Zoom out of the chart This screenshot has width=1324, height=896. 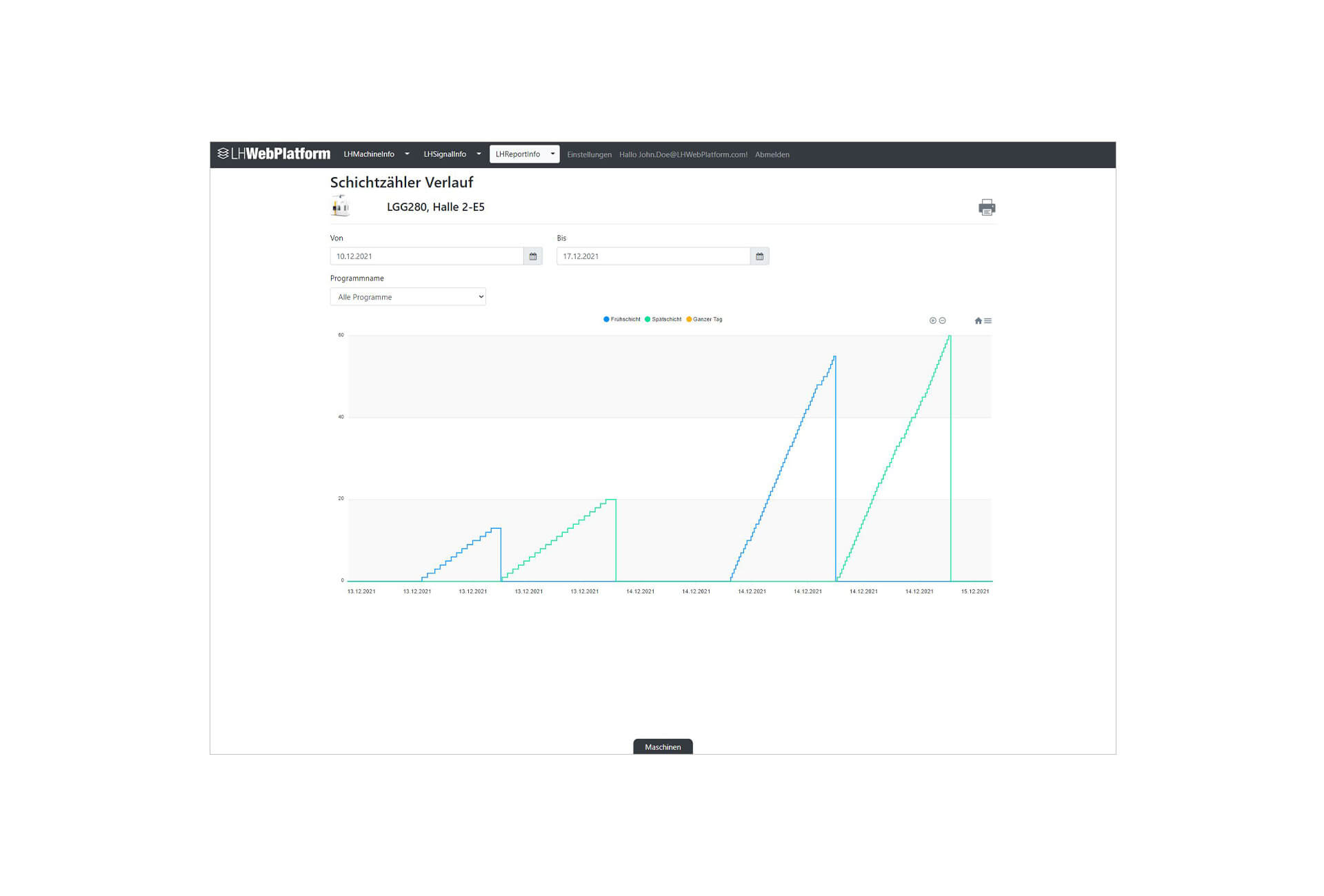point(943,320)
